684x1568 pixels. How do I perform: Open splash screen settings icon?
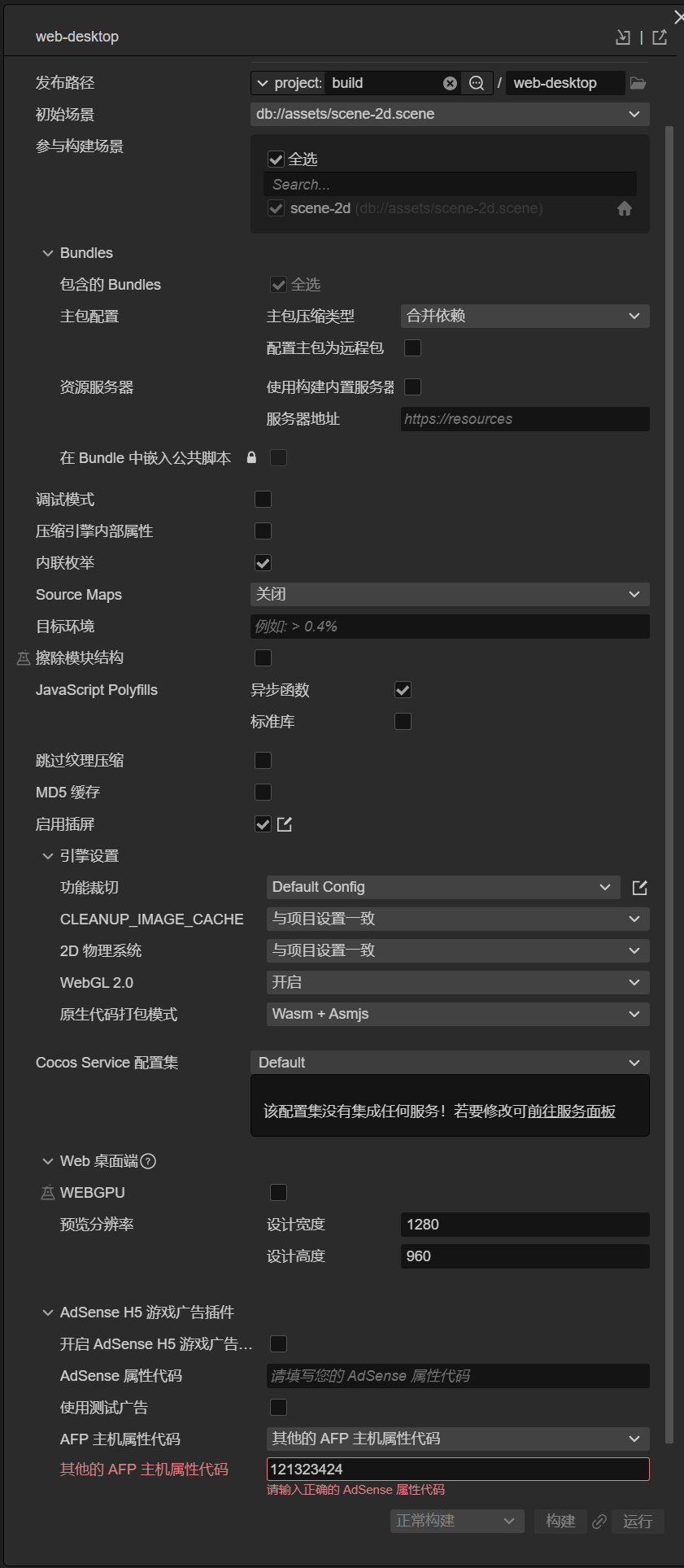click(x=285, y=824)
